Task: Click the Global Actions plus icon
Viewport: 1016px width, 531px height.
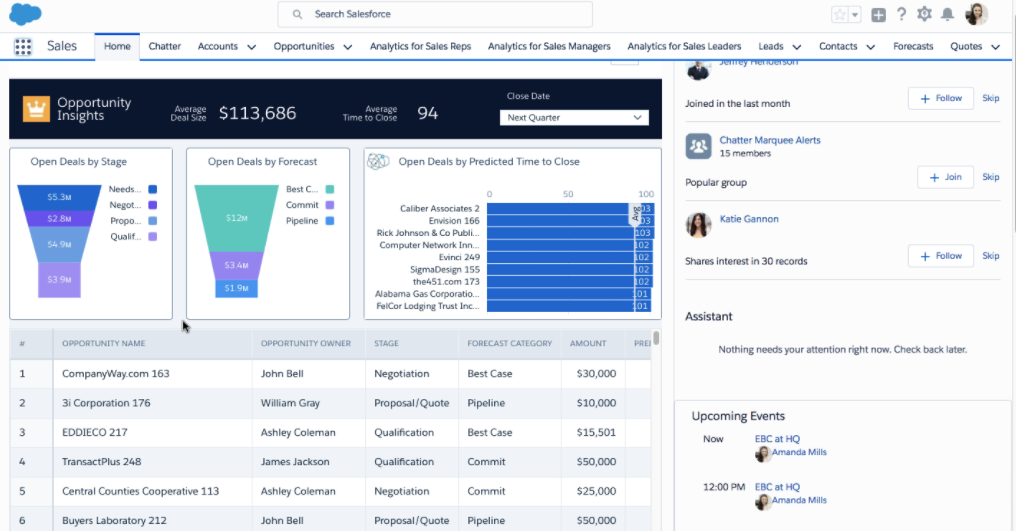Action: click(x=878, y=14)
